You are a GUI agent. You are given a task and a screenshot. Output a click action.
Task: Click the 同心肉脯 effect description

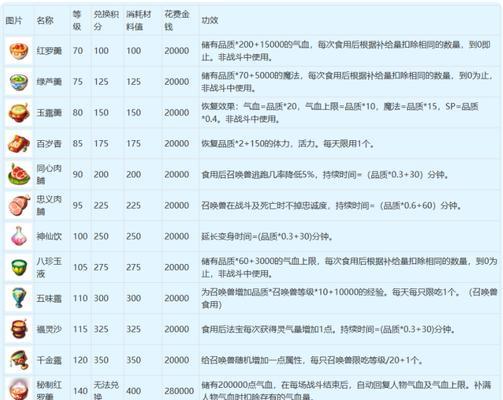[325, 175]
